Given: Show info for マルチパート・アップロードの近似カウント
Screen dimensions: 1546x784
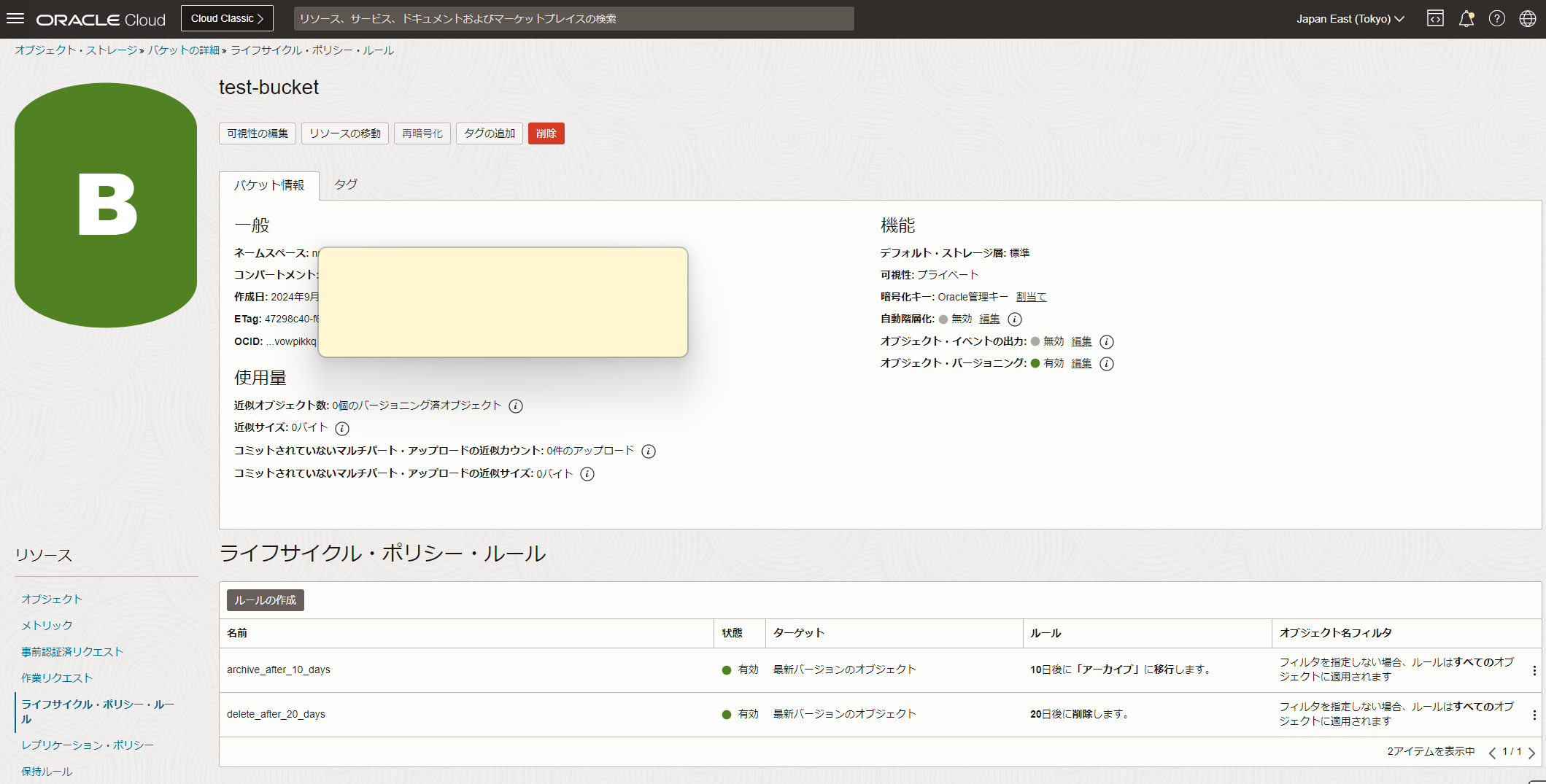Looking at the screenshot, I should click(x=649, y=451).
